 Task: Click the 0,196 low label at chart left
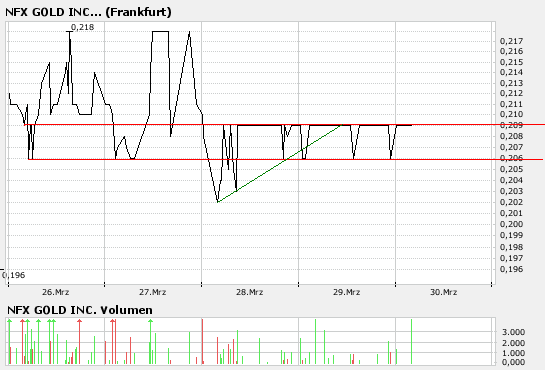click(x=14, y=275)
